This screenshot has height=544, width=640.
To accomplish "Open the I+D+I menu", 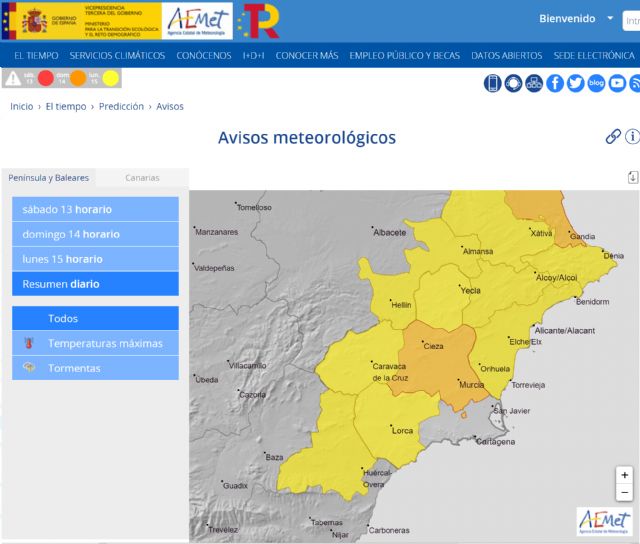I will pyautogui.click(x=253, y=56).
